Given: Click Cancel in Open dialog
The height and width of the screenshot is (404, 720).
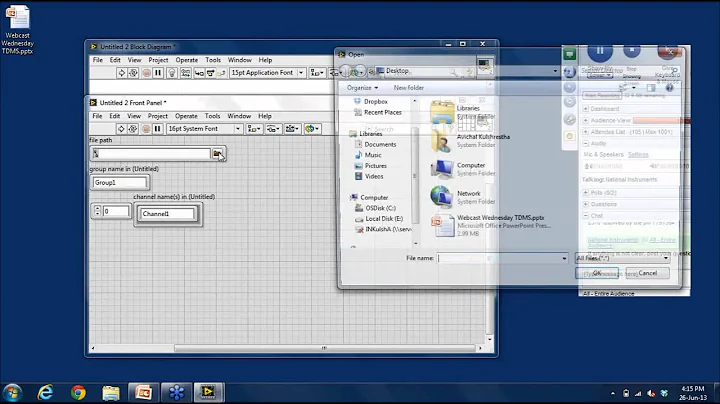Looking at the screenshot, I should coord(647,273).
